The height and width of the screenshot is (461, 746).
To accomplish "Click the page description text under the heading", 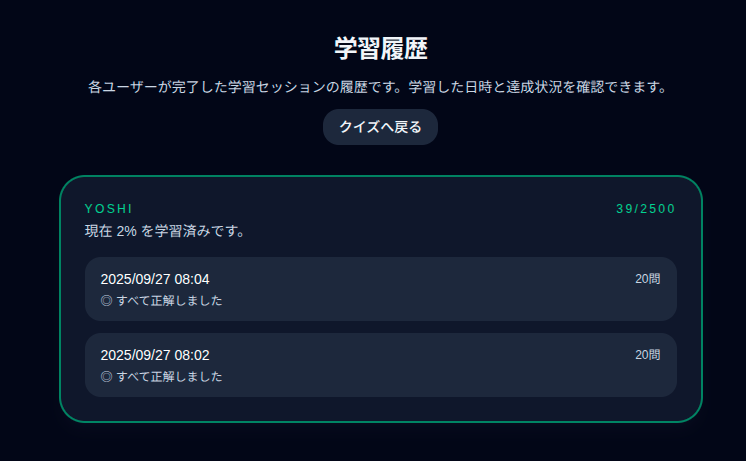I will click(377, 87).
